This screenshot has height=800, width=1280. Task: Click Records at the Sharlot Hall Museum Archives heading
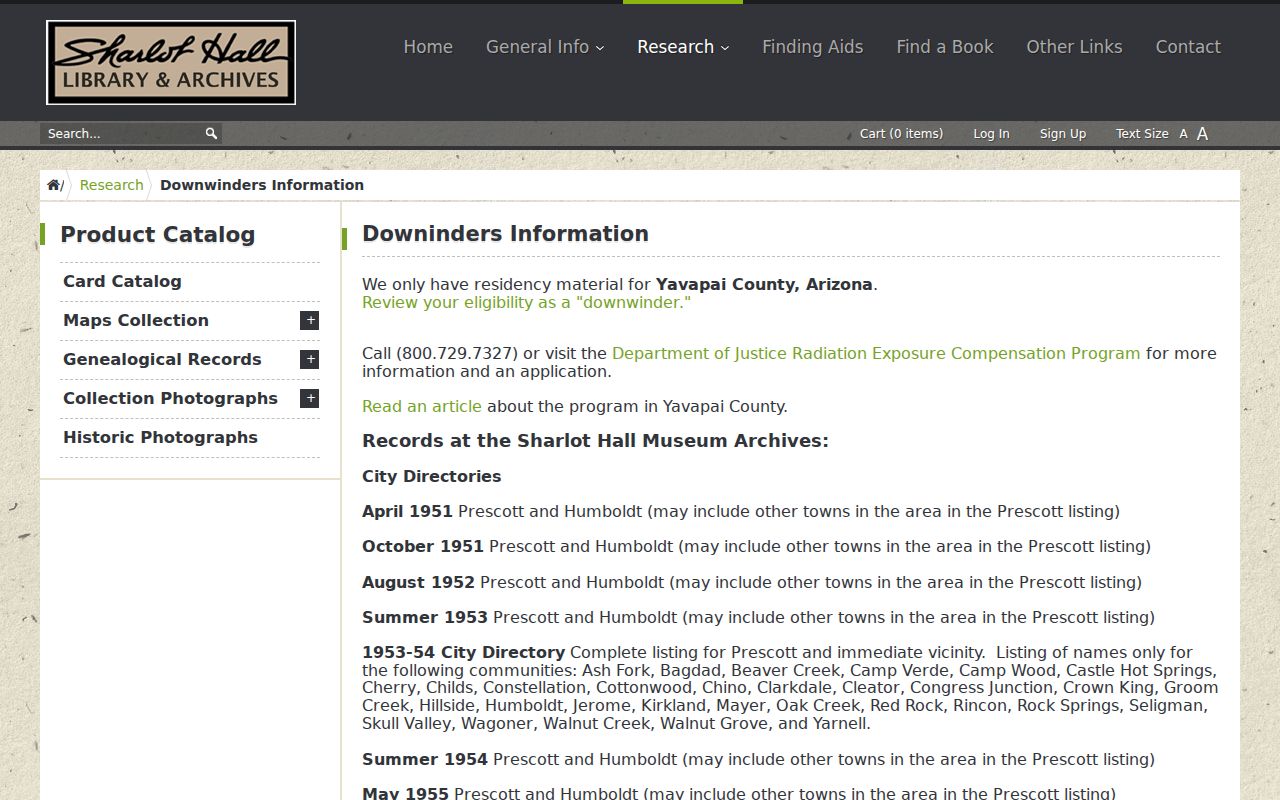click(x=595, y=441)
